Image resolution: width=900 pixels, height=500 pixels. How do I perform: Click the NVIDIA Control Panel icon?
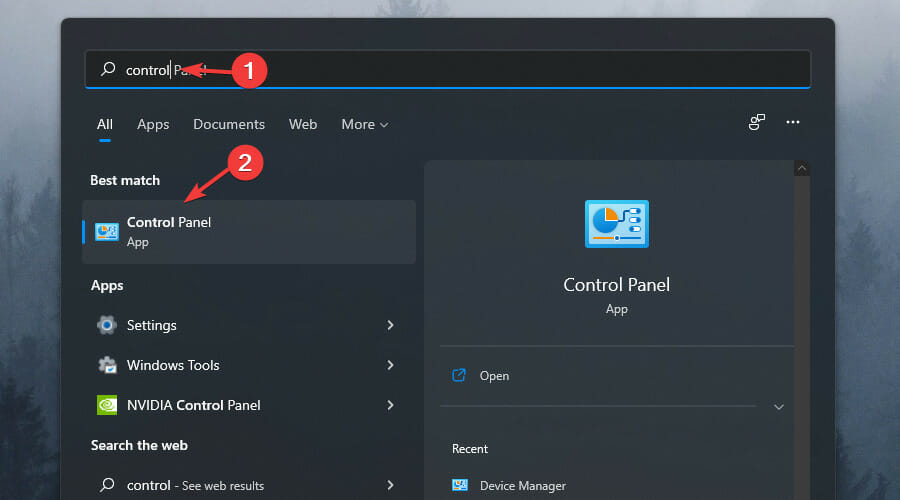107,405
